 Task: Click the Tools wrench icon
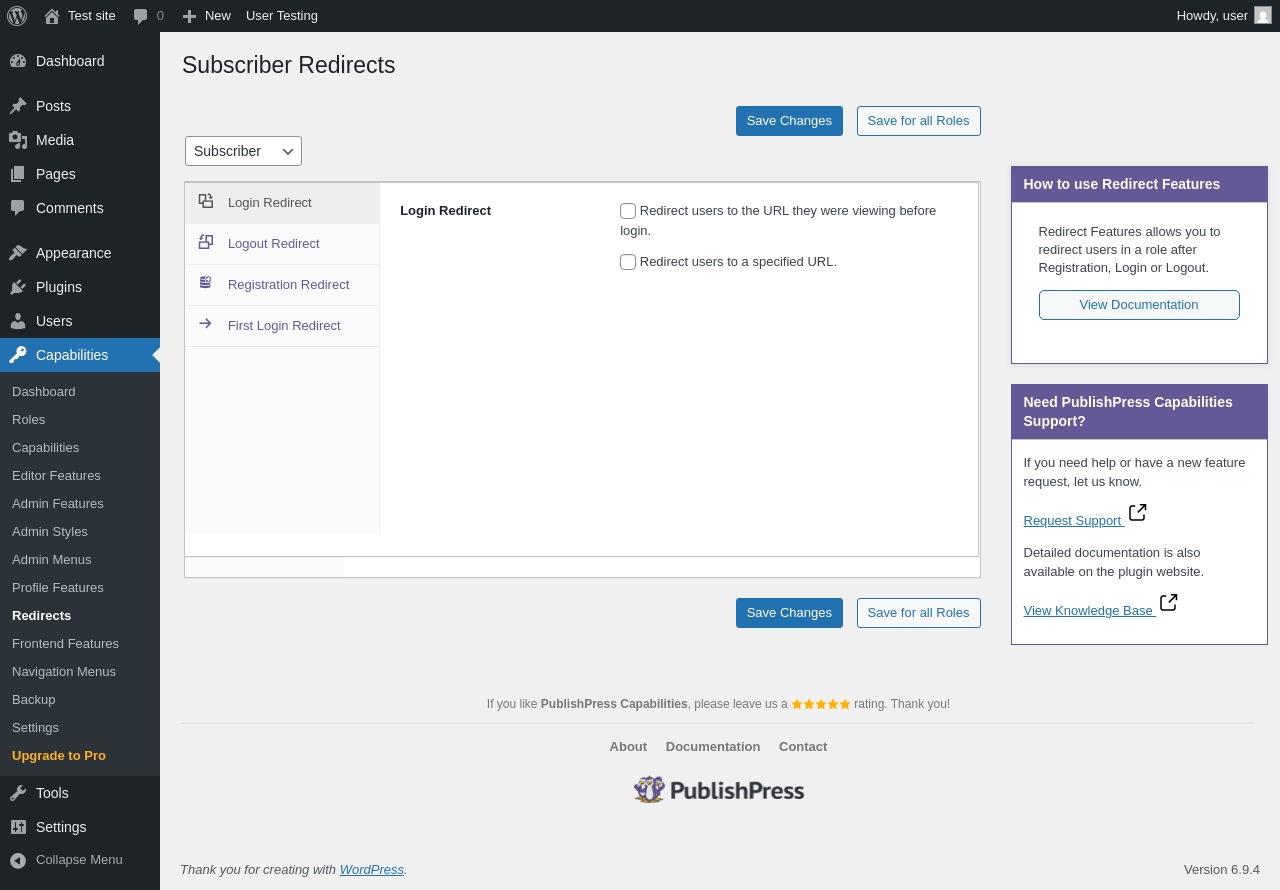(x=18, y=793)
